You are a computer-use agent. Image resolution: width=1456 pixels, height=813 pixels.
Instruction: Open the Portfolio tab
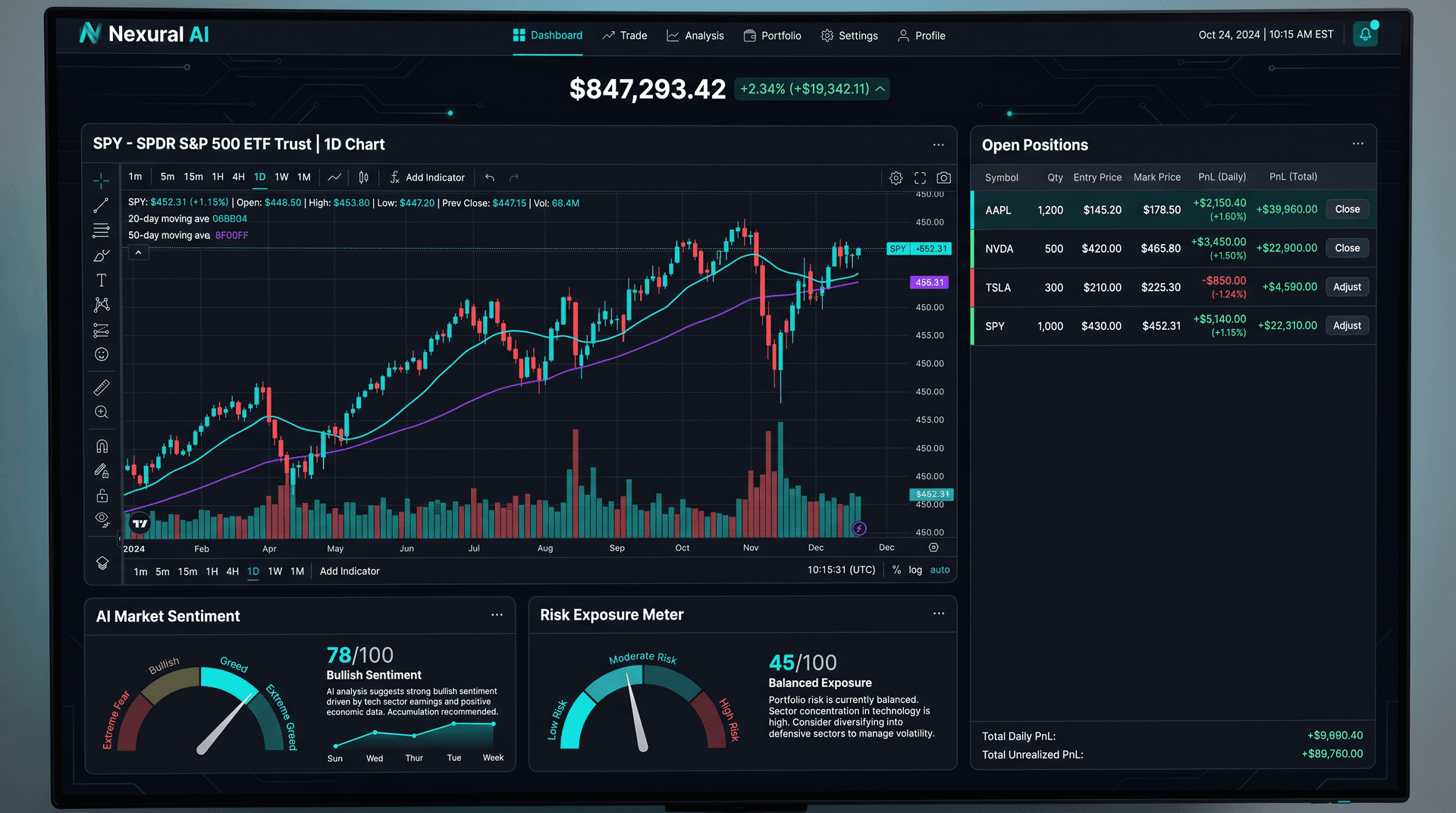coord(772,35)
